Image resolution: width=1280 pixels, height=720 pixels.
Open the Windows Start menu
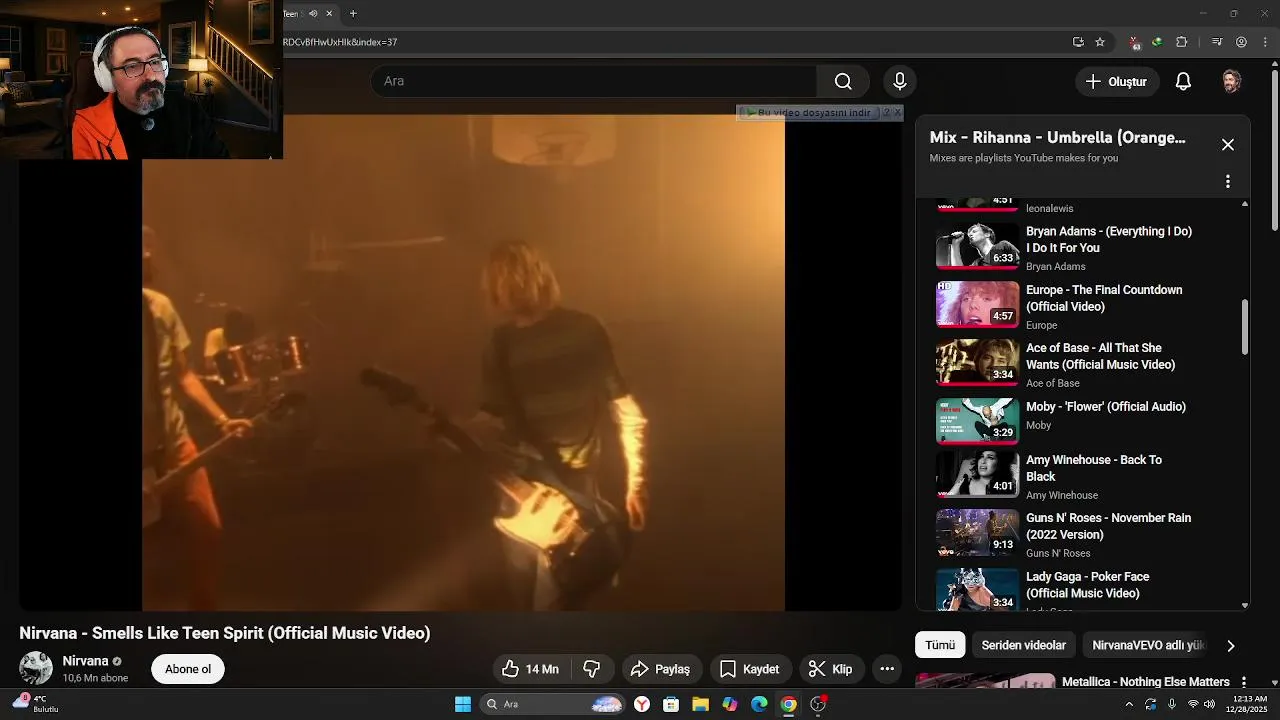(x=463, y=704)
